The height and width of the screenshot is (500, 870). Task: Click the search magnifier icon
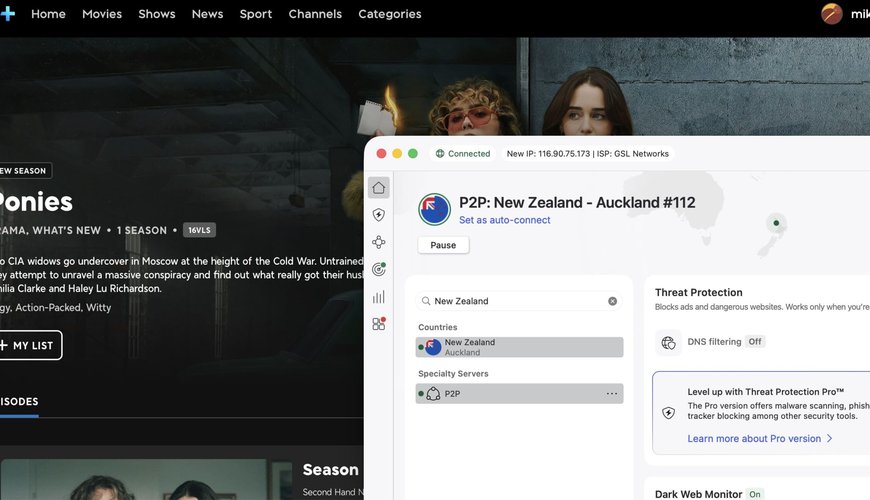[426, 301]
